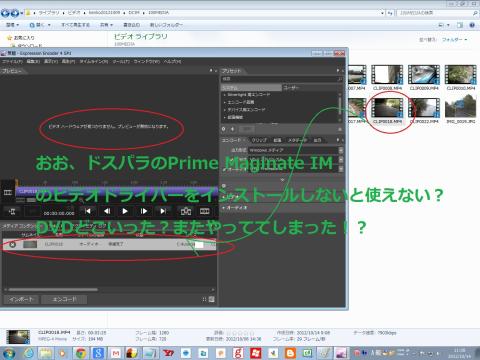The image size is (480, 360).
Task: Open the Windows Start button
Action: [x=9, y=353]
